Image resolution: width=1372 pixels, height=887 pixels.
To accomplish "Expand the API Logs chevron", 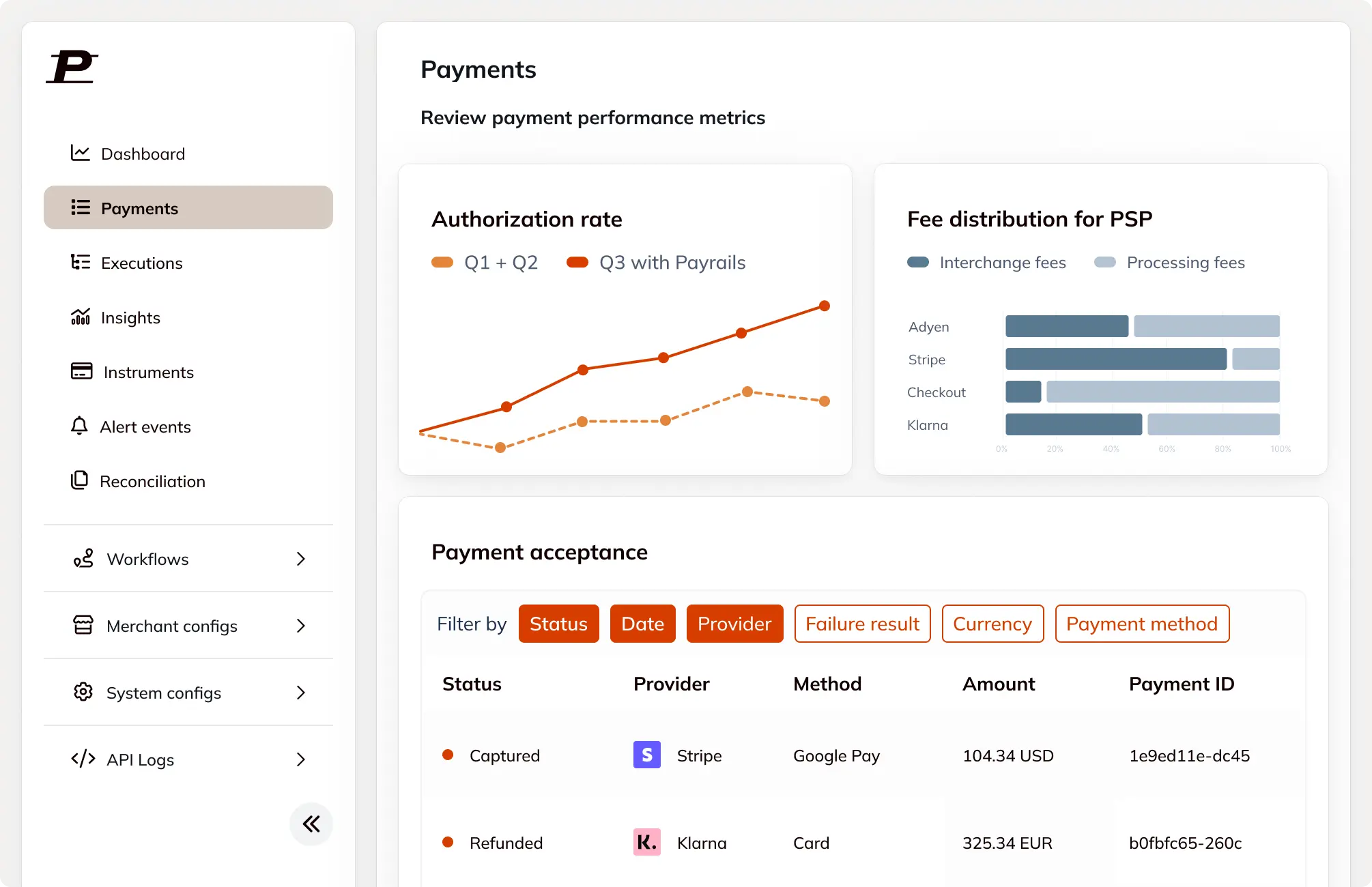I will [301, 759].
